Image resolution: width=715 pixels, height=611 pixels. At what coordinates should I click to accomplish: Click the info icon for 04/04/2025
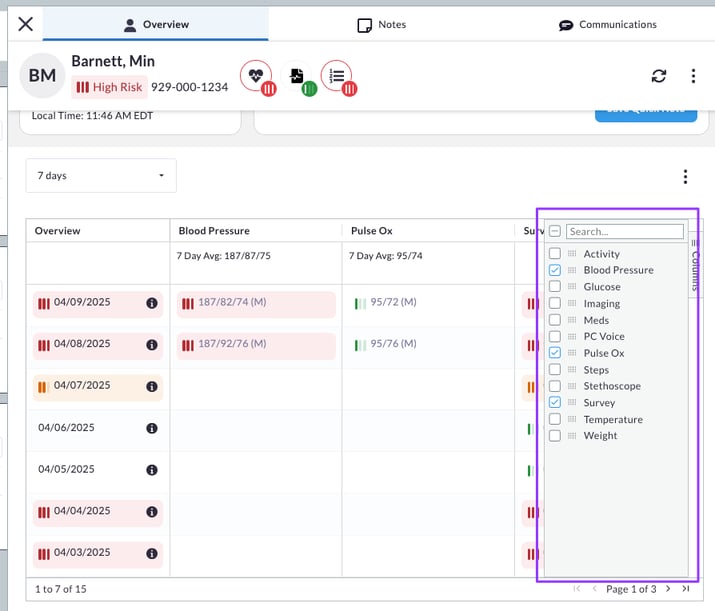click(x=152, y=512)
